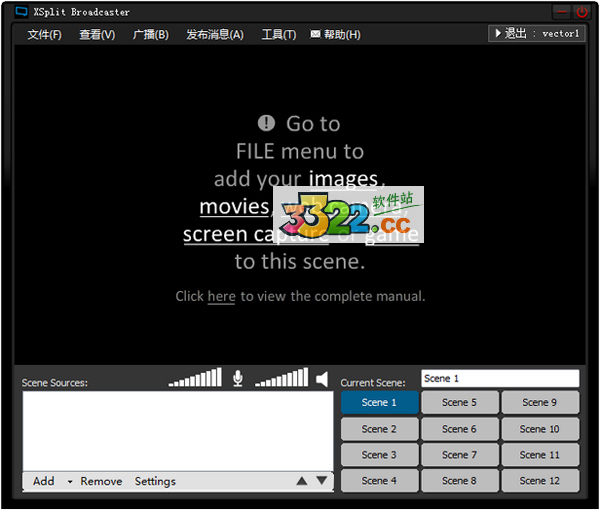Move source up with up arrow

(x=302, y=481)
